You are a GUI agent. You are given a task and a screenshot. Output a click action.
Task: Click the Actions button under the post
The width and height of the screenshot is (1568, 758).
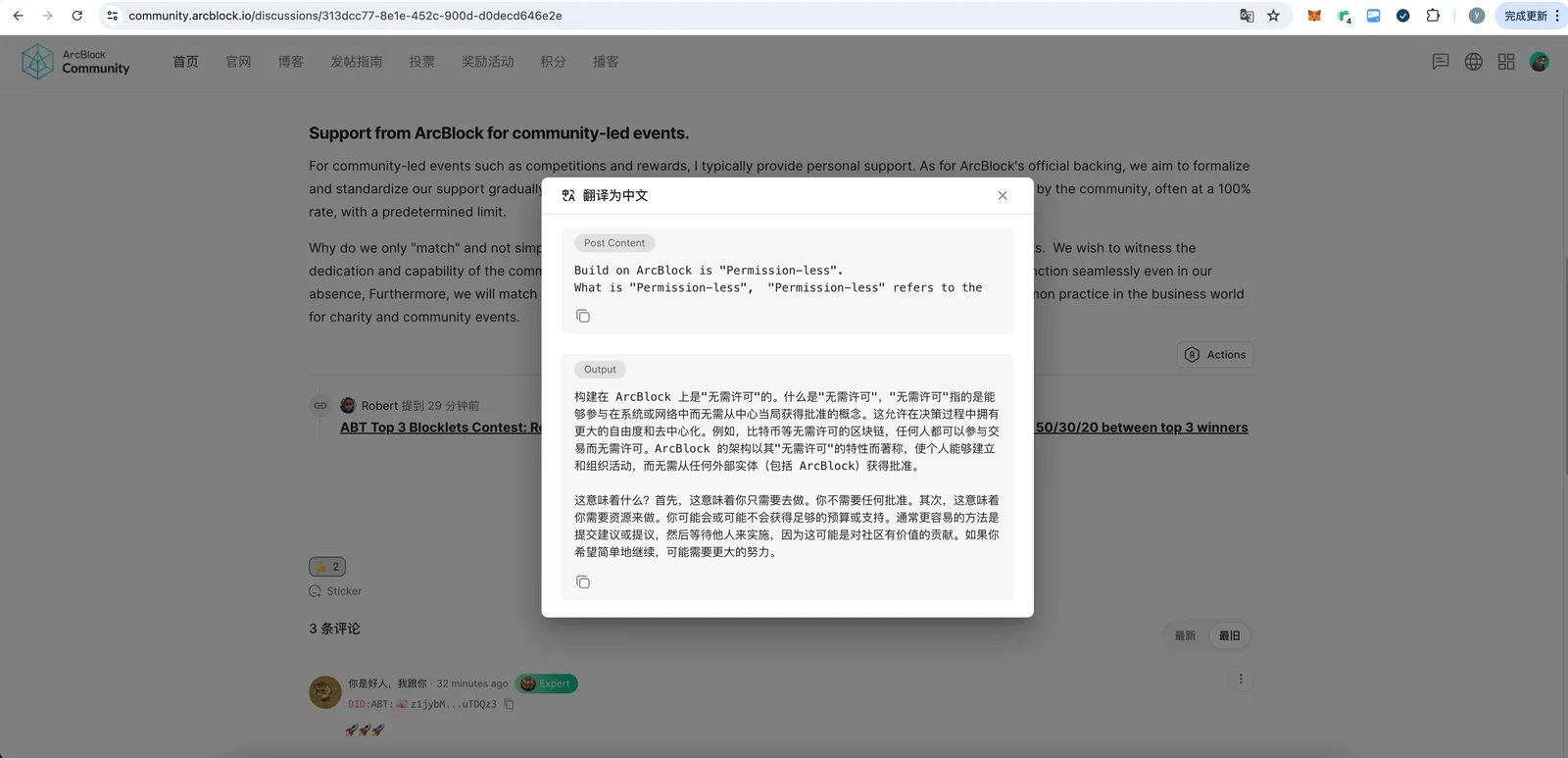1215,355
